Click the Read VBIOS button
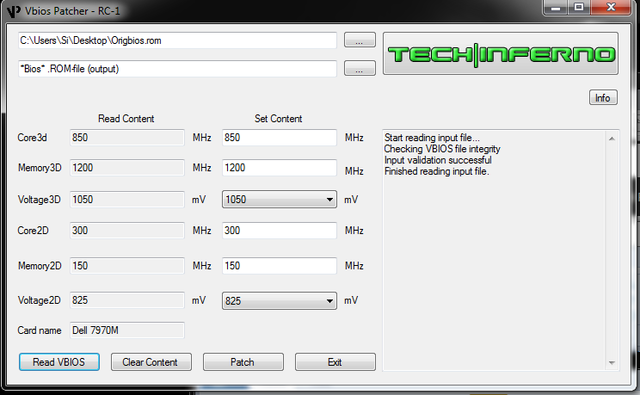The width and height of the screenshot is (640, 395). coord(59,362)
